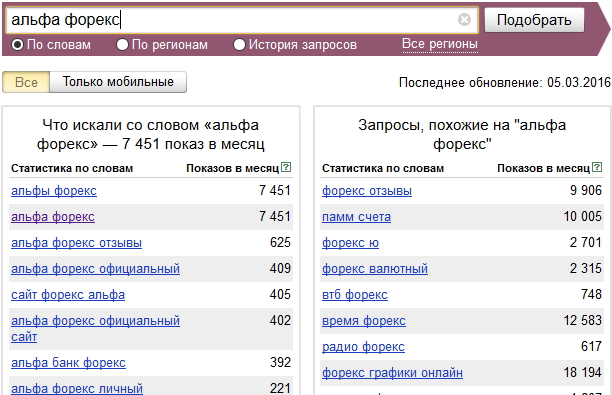Open the памм счета link
This screenshot has width=612, height=395.
[x=356, y=217]
